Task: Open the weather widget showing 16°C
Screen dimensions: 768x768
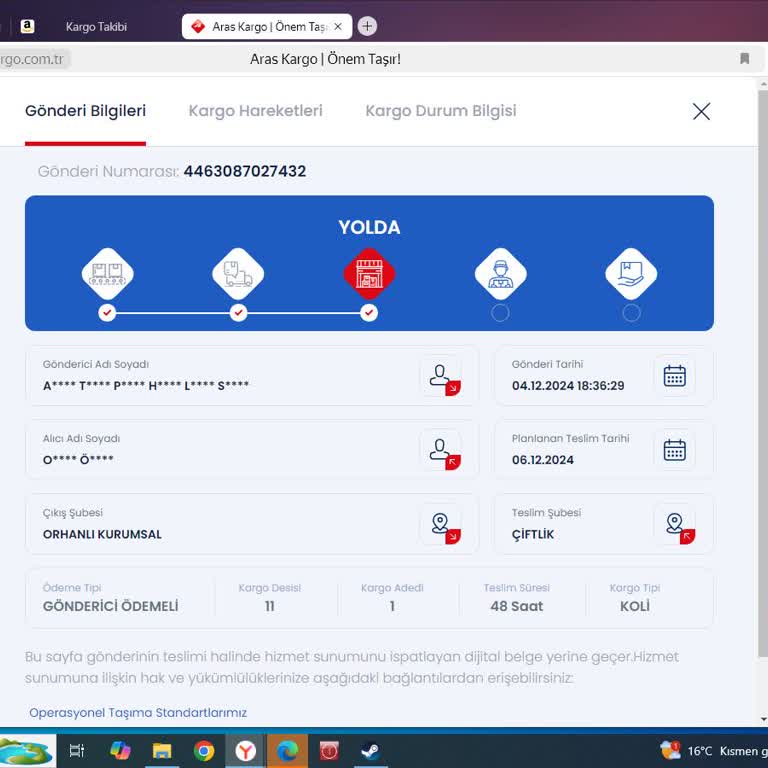Action: [x=714, y=751]
